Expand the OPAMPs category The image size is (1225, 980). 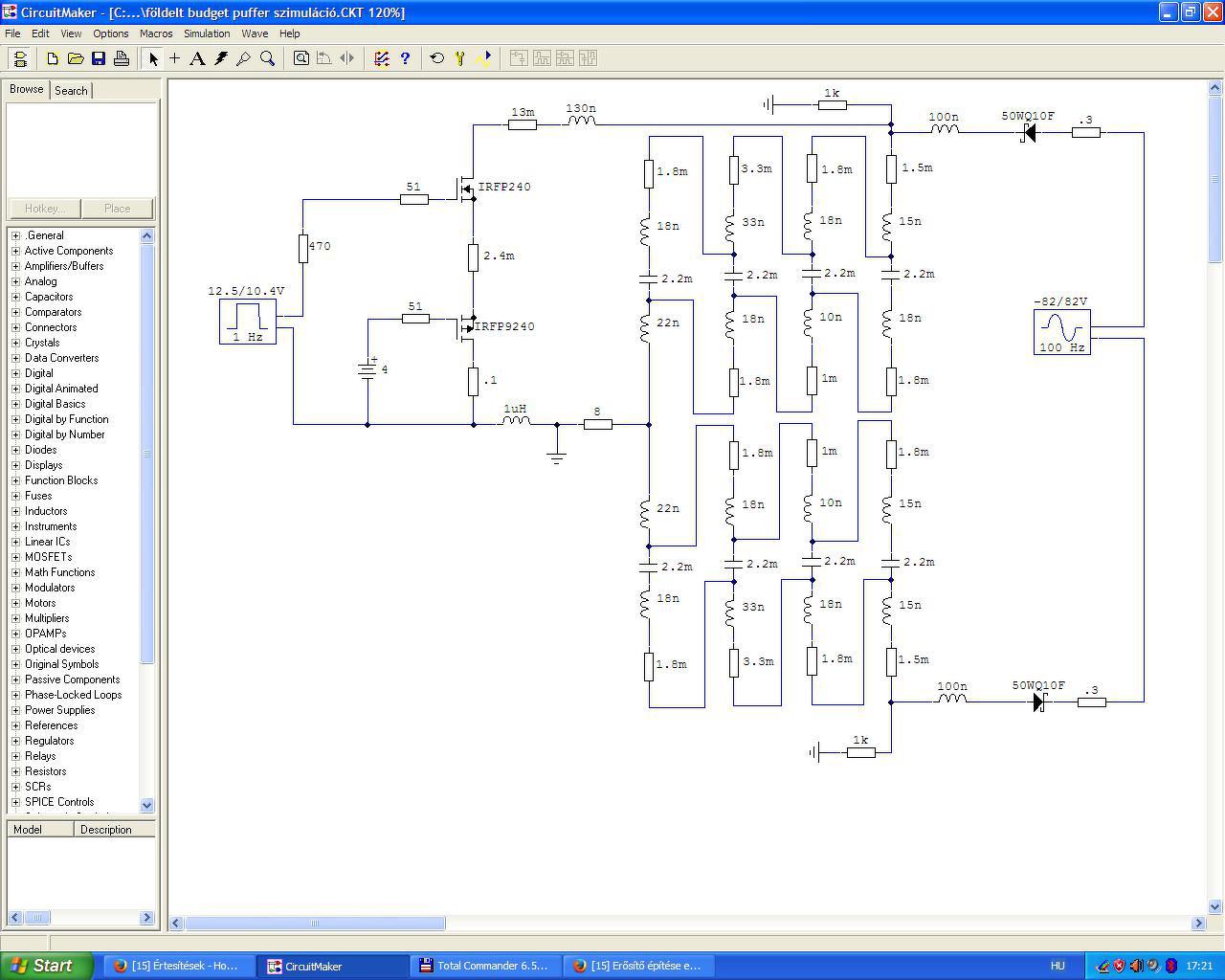pyautogui.click(x=15, y=634)
